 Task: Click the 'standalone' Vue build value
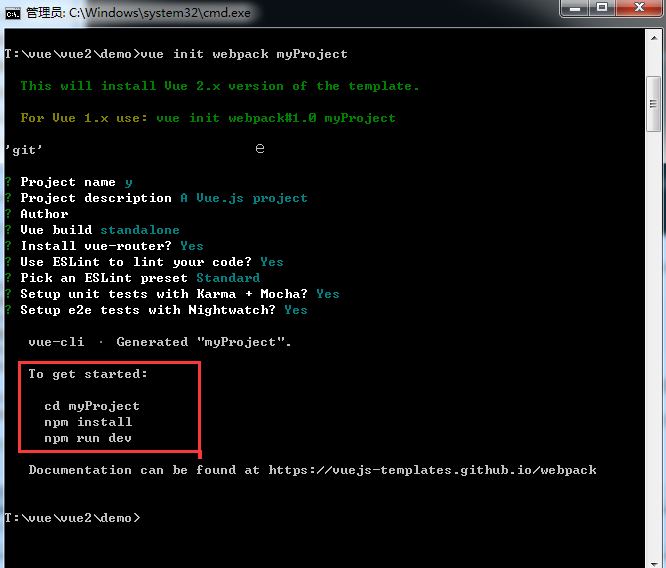pyautogui.click(x=140, y=230)
